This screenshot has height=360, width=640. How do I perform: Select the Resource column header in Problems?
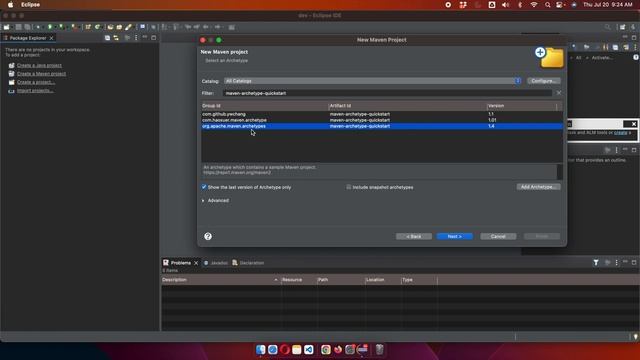299,280
